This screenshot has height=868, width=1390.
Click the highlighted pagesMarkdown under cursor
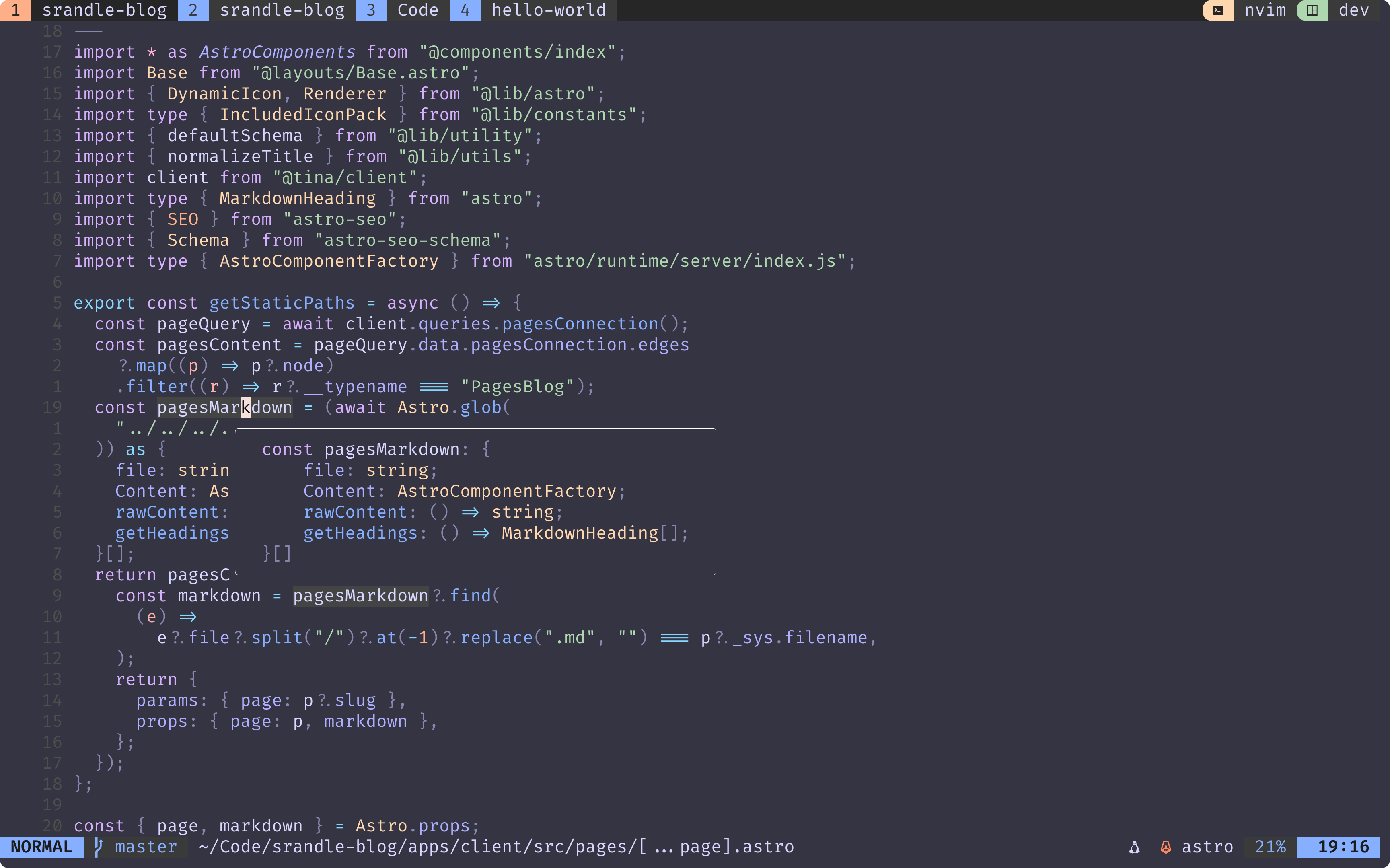coord(224,407)
